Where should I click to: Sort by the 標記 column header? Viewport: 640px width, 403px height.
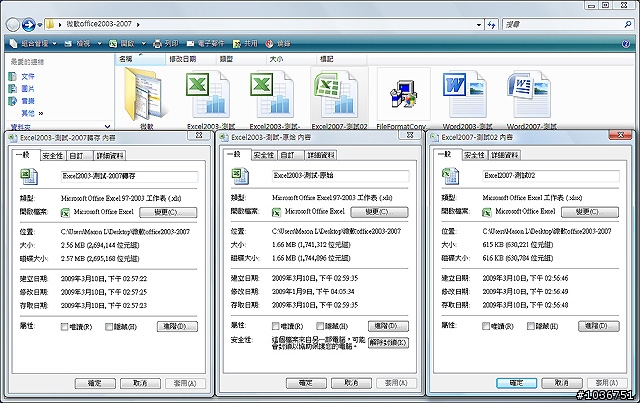pyautogui.click(x=341, y=59)
